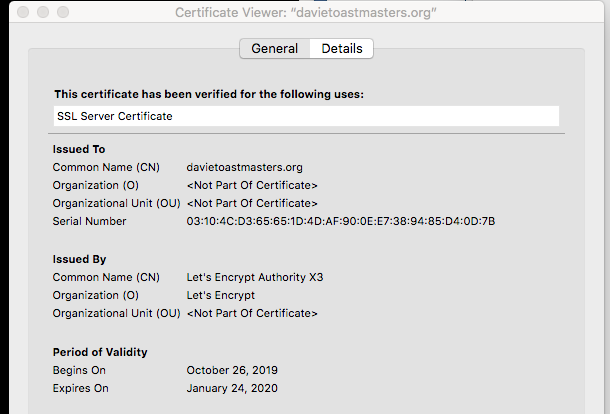Click the Expires On label
Screen dimensions: 610x414
click(x=80, y=388)
